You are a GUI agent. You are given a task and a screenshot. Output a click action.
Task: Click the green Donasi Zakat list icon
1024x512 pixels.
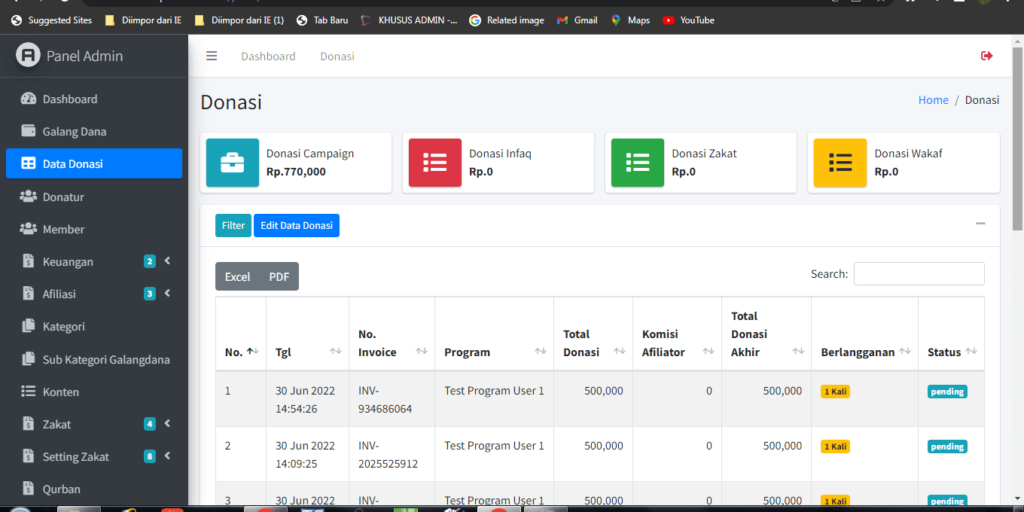point(637,163)
